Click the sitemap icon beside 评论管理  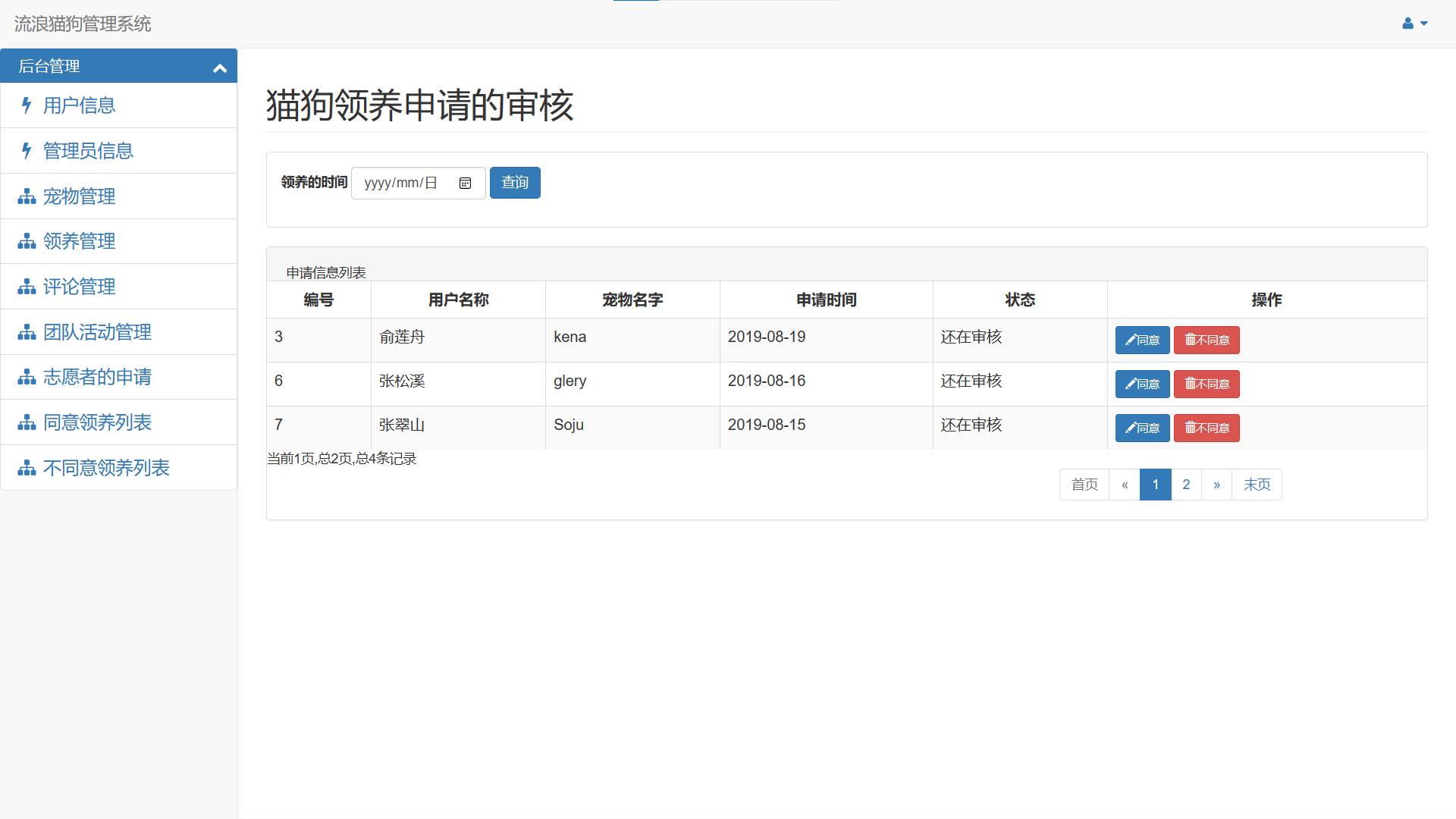pos(27,287)
